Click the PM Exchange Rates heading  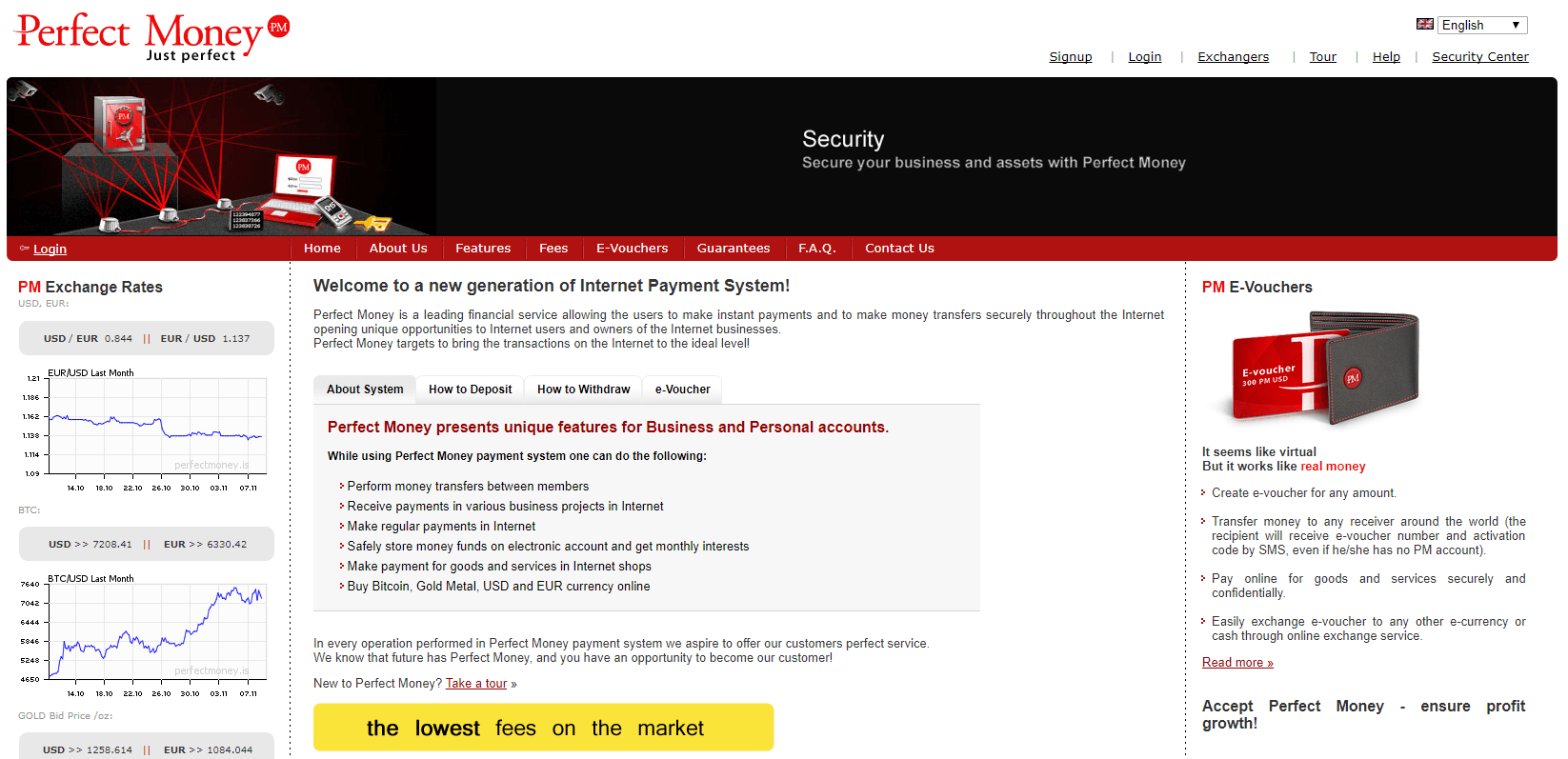coord(90,288)
